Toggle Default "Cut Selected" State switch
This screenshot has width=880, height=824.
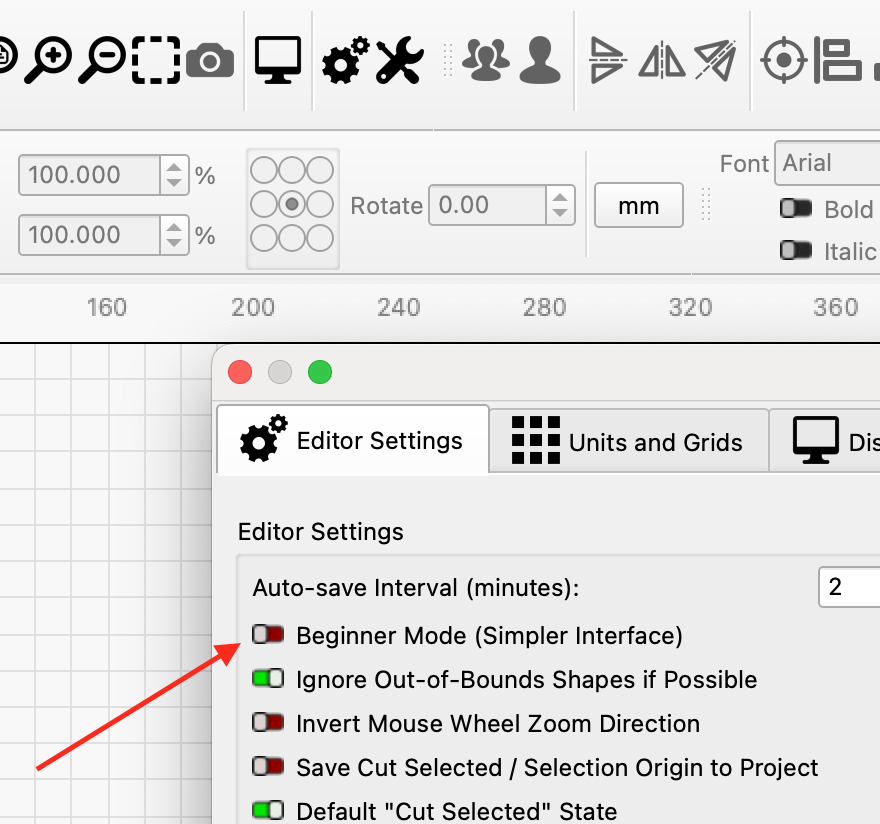[268, 810]
